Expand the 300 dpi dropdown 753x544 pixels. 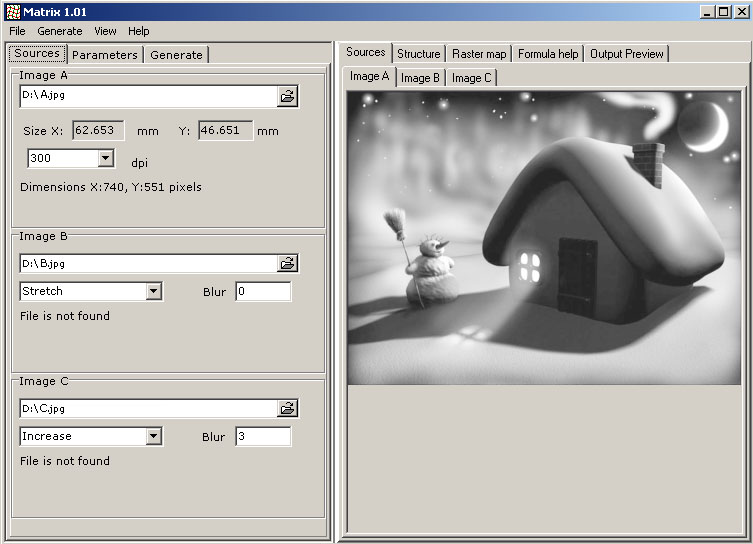106,158
